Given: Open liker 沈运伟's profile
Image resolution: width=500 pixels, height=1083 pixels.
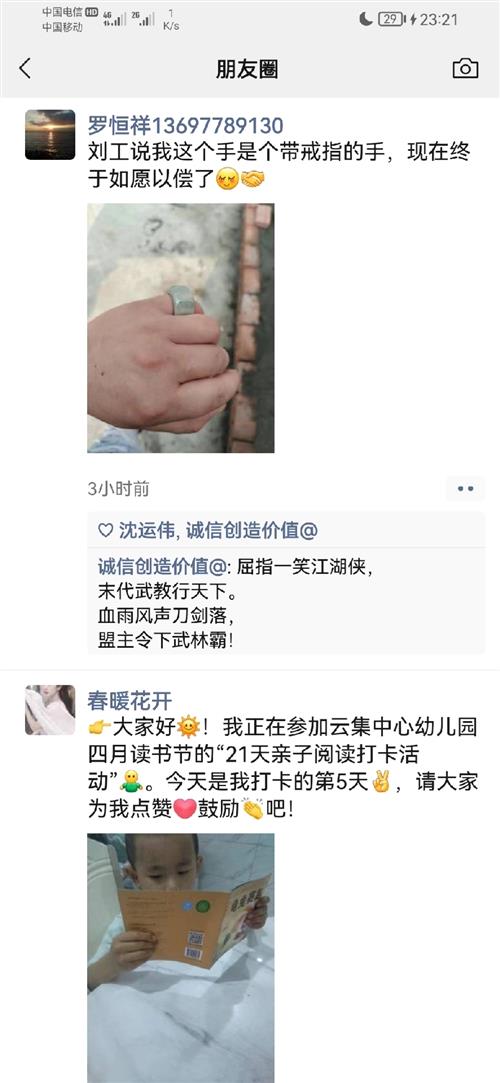Looking at the screenshot, I should pos(148,530).
